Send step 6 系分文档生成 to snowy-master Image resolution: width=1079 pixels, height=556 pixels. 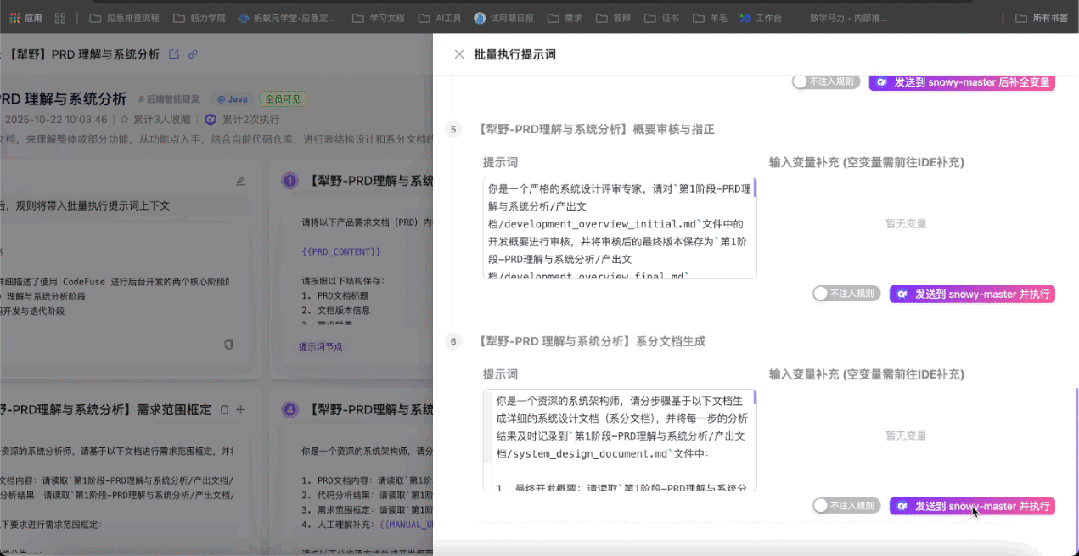(972, 506)
